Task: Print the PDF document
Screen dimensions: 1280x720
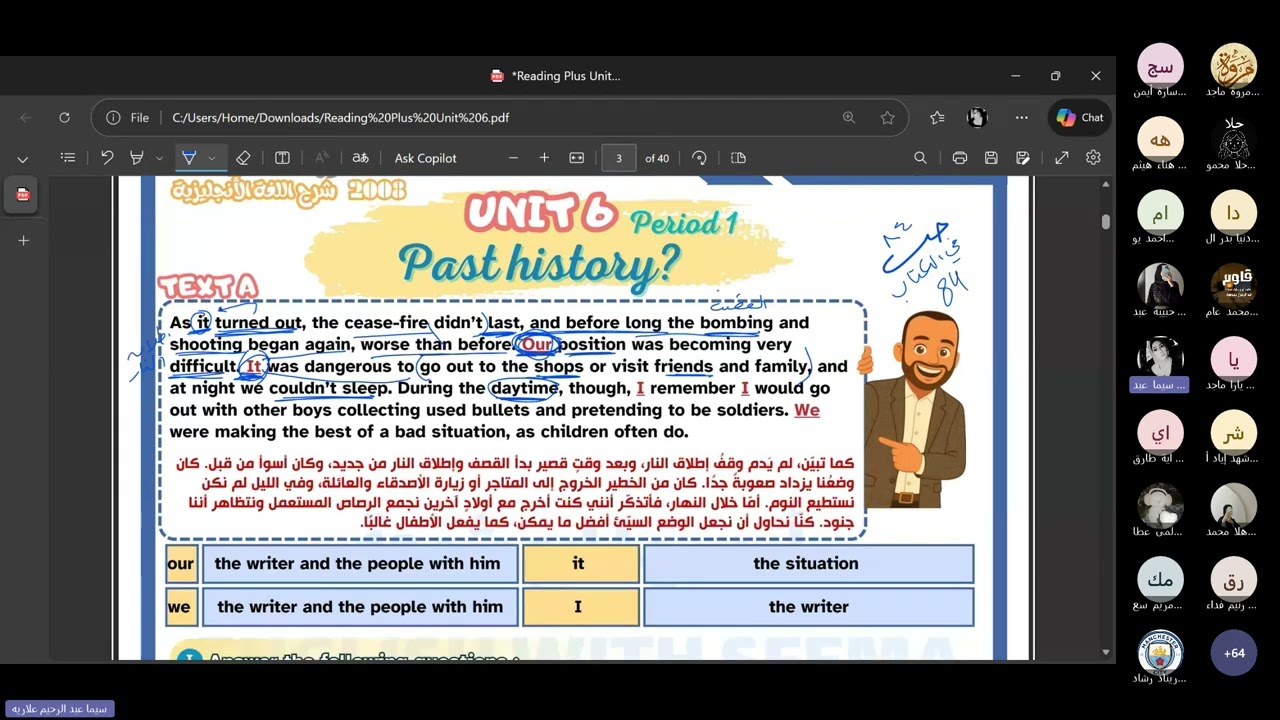Action: (x=960, y=158)
